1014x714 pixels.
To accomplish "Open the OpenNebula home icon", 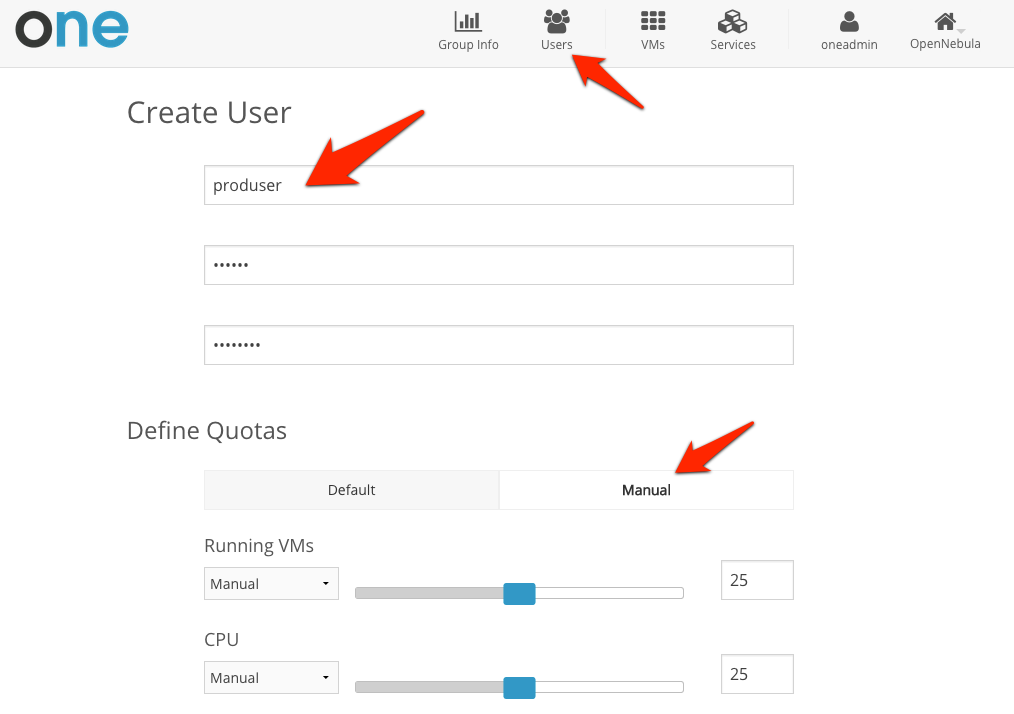I will (945, 21).
